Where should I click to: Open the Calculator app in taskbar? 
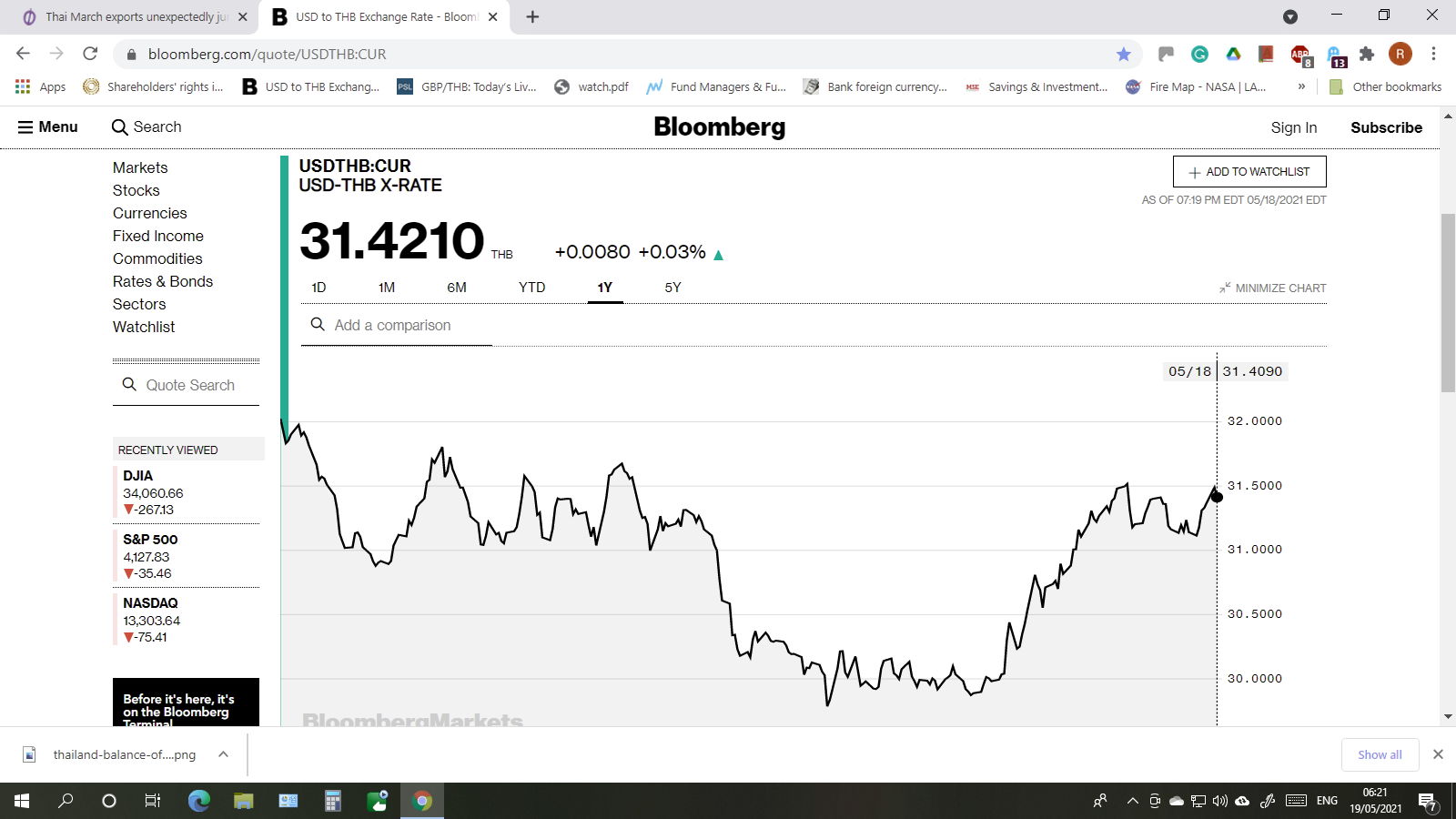point(333,801)
